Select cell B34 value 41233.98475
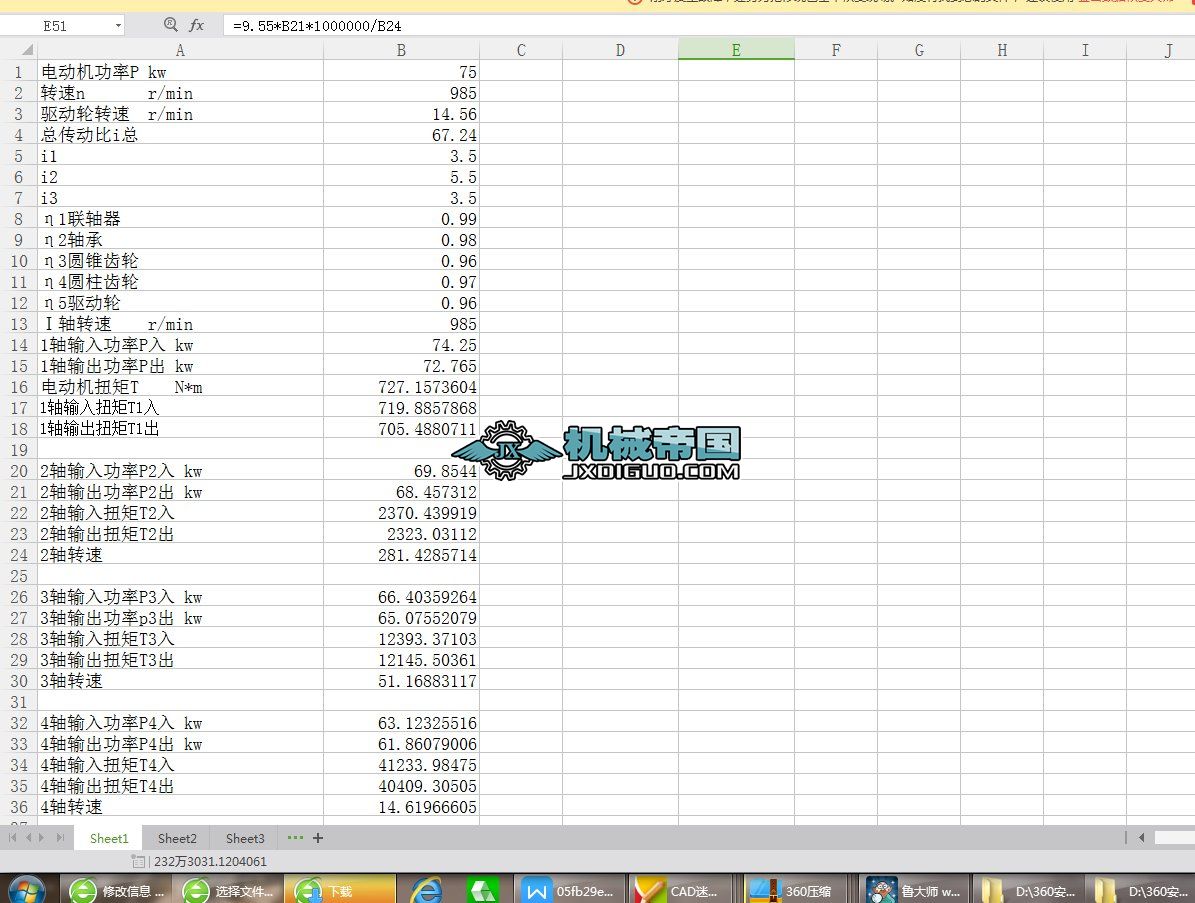Viewport: 1195px width, 903px height. pyautogui.click(x=402, y=764)
